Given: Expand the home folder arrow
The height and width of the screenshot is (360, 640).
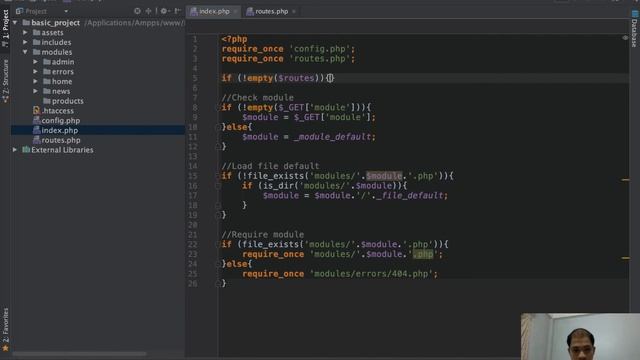Looking at the screenshot, I should 36,81.
